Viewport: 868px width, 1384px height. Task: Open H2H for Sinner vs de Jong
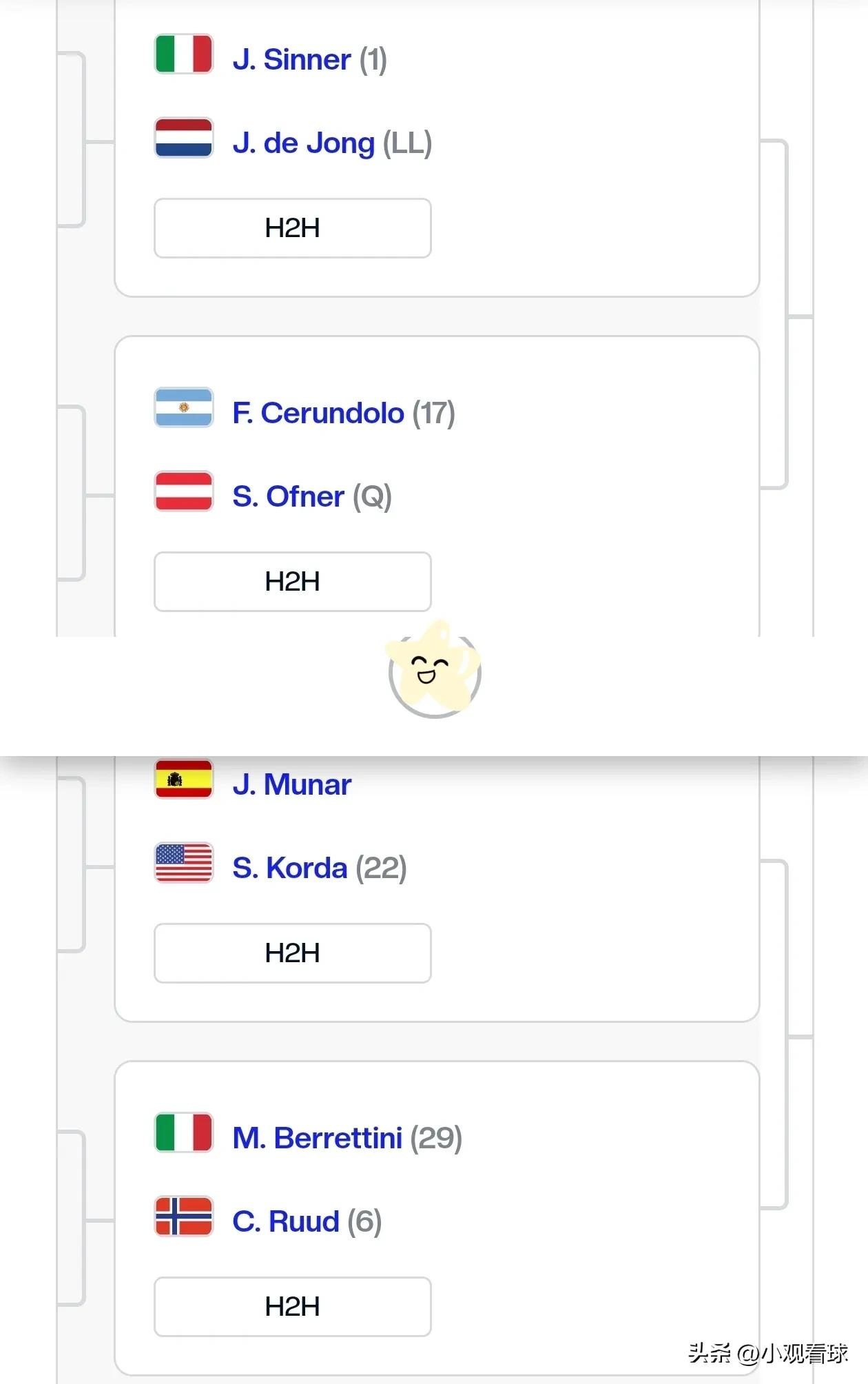pos(293,228)
